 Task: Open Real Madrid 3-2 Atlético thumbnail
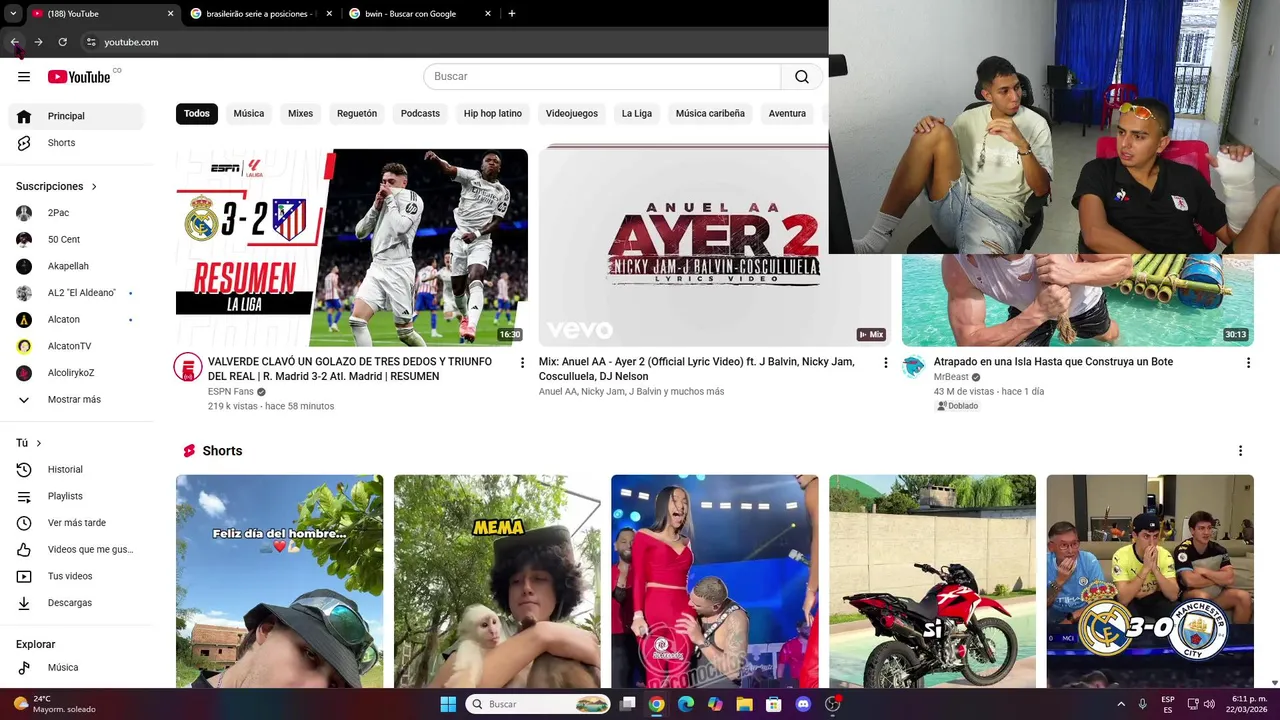(352, 248)
